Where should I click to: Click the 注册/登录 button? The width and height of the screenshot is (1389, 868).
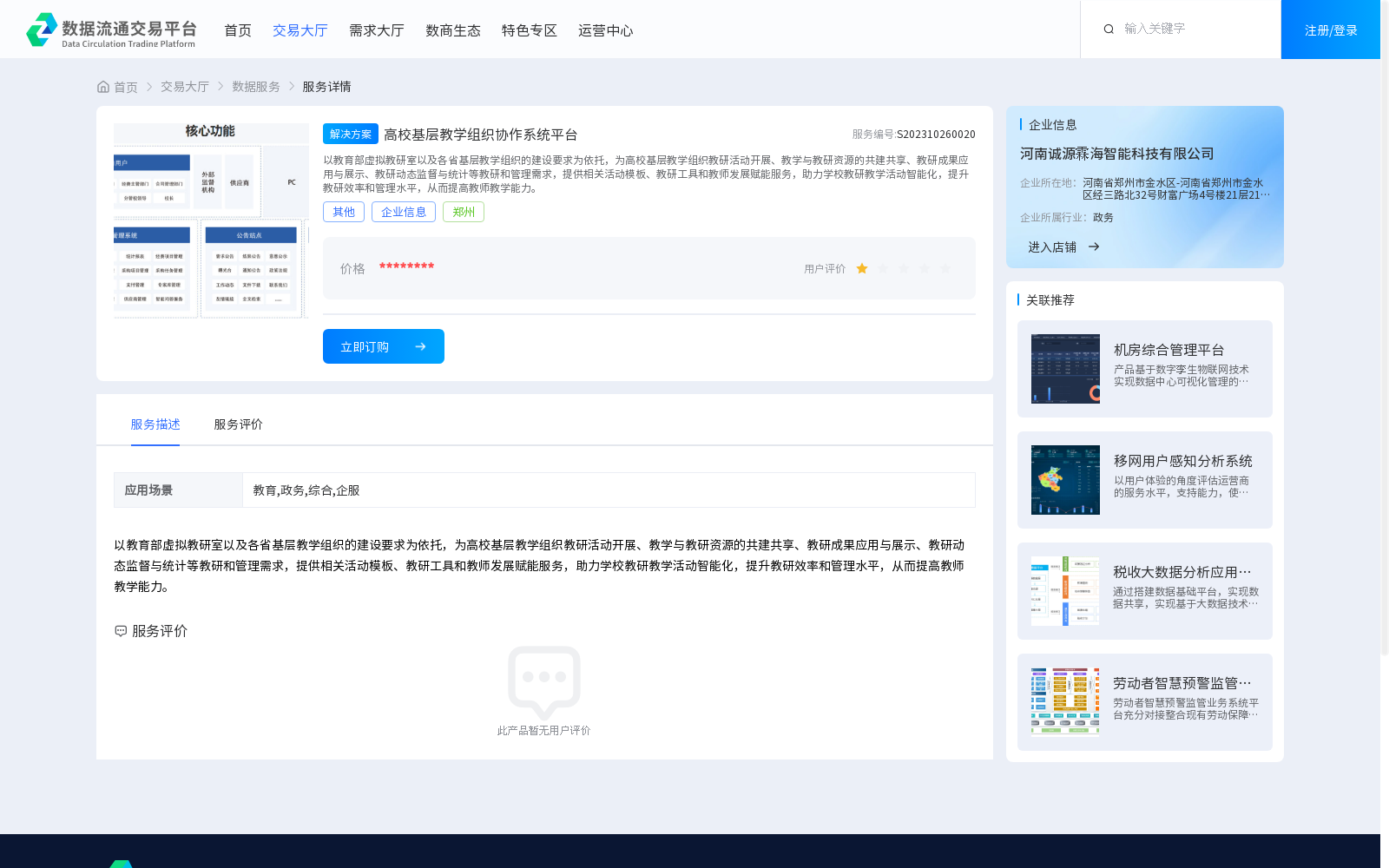tap(1331, 30)
